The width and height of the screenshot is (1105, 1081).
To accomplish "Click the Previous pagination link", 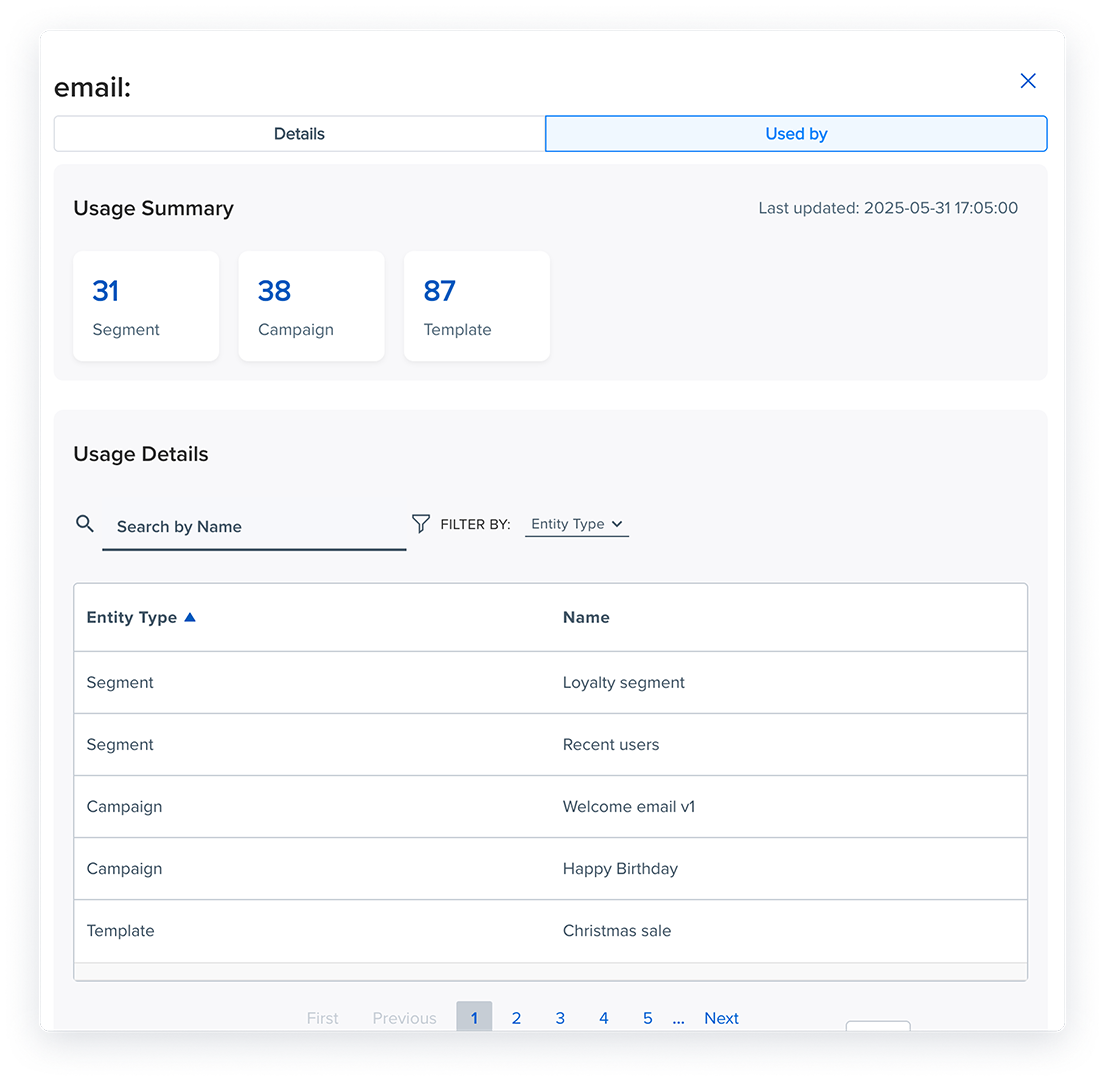I will point(405,1018).
